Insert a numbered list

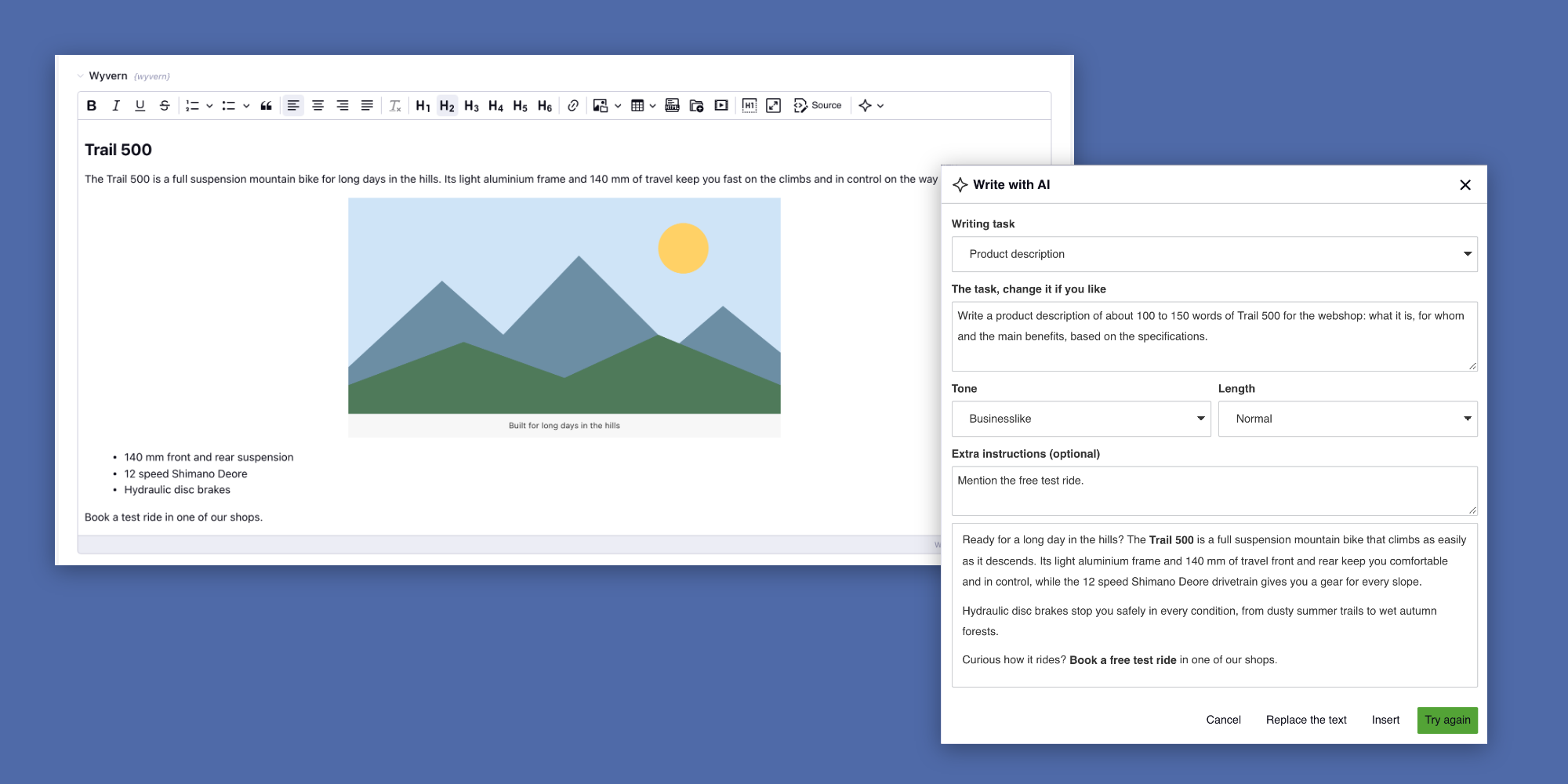click(x=192, y=106)
